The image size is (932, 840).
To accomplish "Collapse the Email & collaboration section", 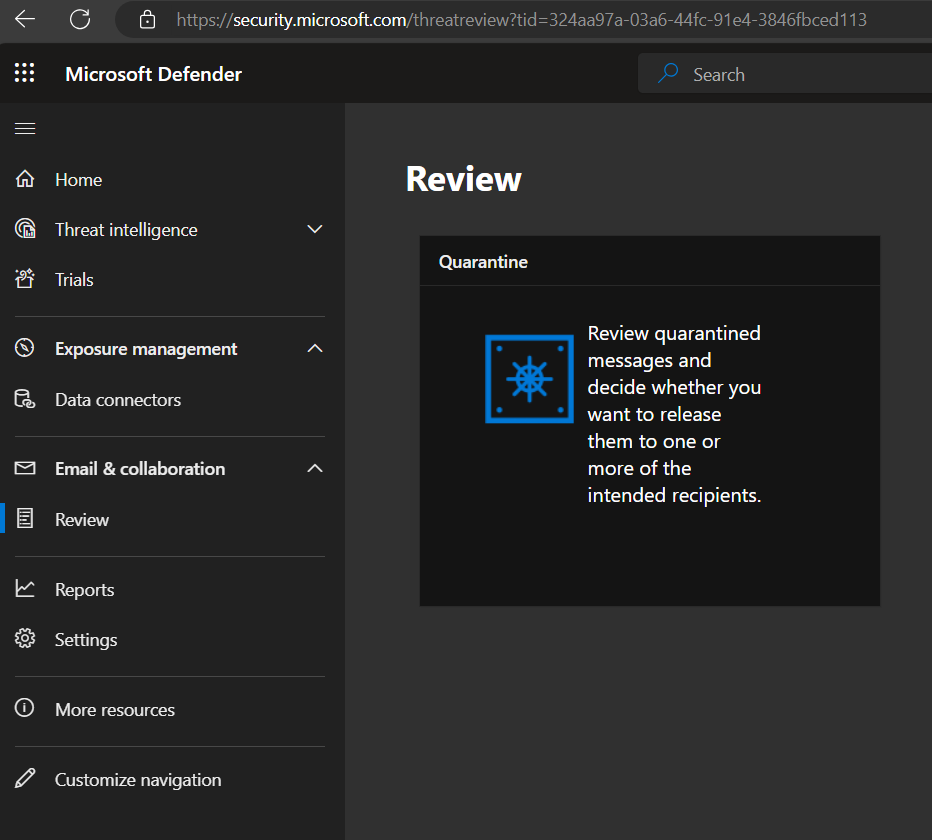I will [315, 469].
